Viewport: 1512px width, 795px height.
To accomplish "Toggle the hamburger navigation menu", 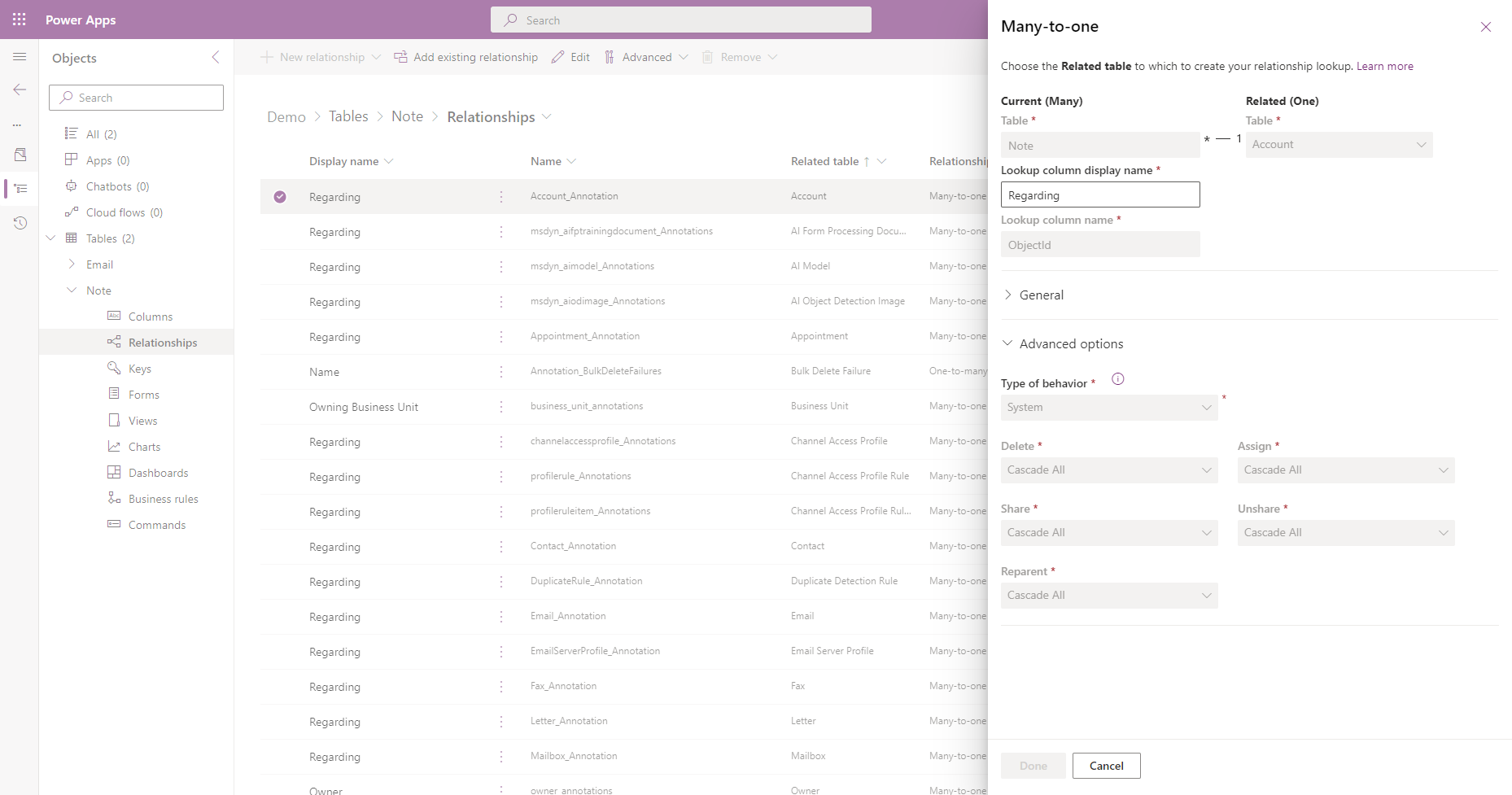I will point(20,57).
